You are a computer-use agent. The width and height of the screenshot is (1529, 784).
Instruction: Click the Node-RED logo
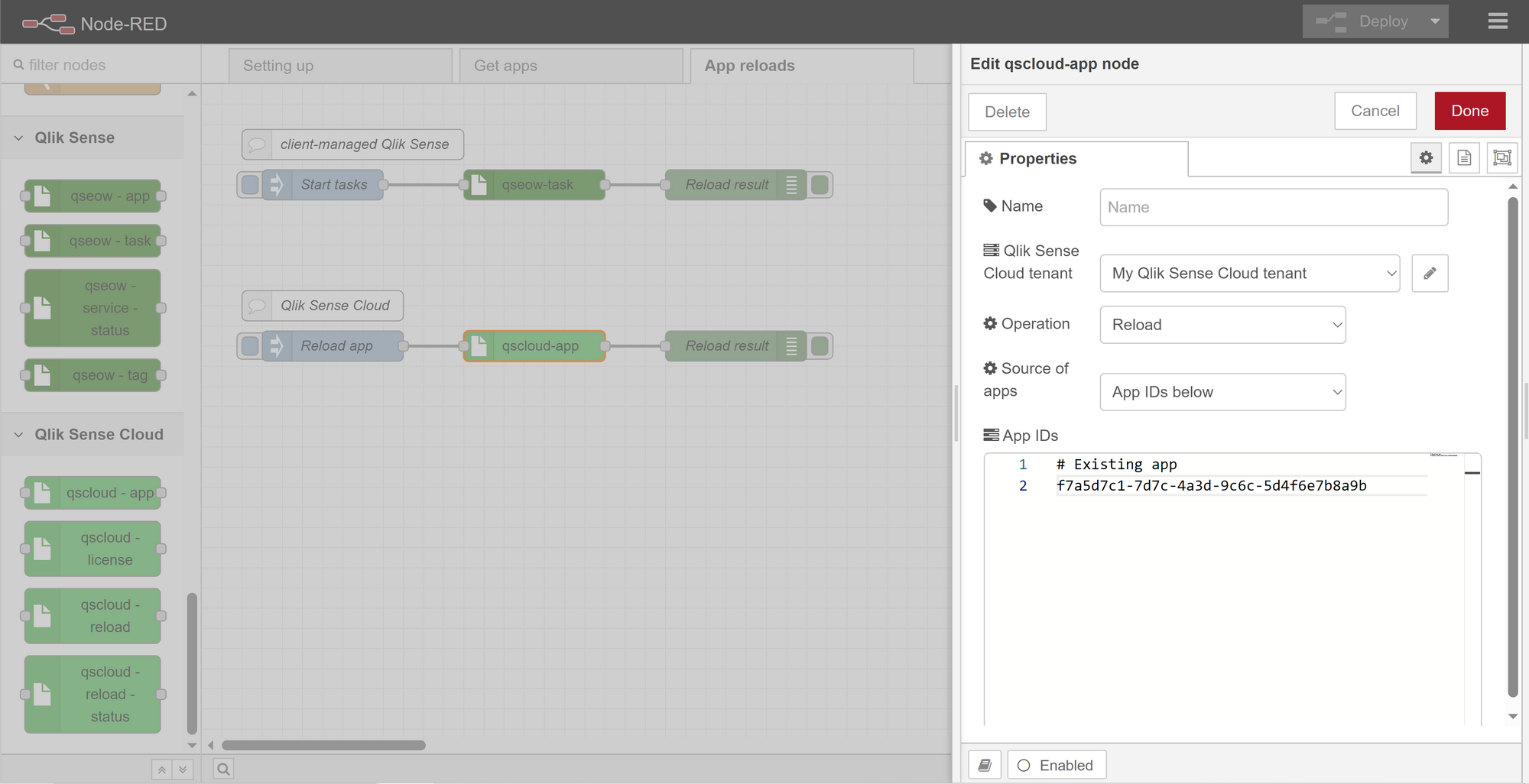coord(94,24)
